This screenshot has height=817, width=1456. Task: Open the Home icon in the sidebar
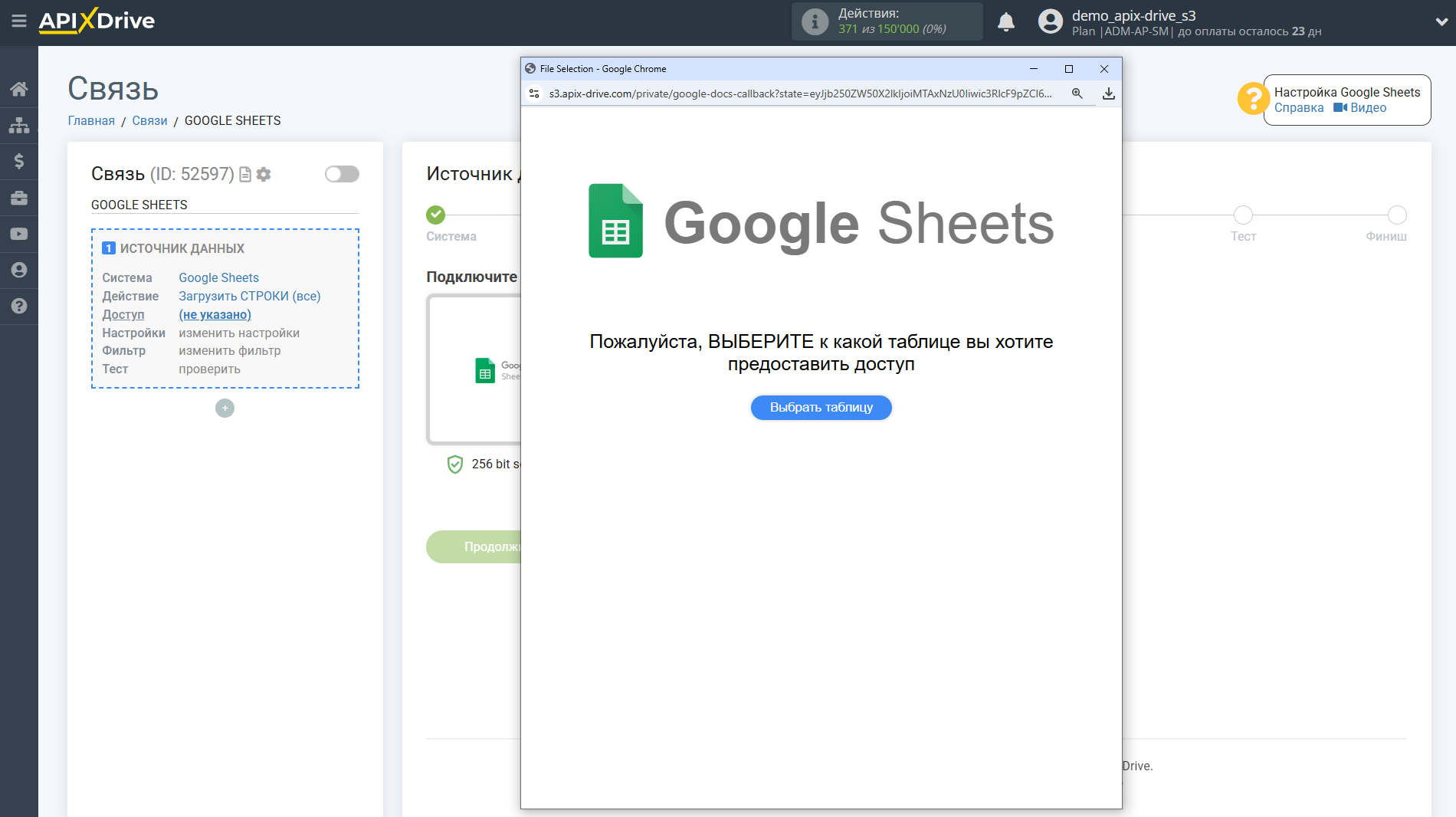[x=19, y=88]
